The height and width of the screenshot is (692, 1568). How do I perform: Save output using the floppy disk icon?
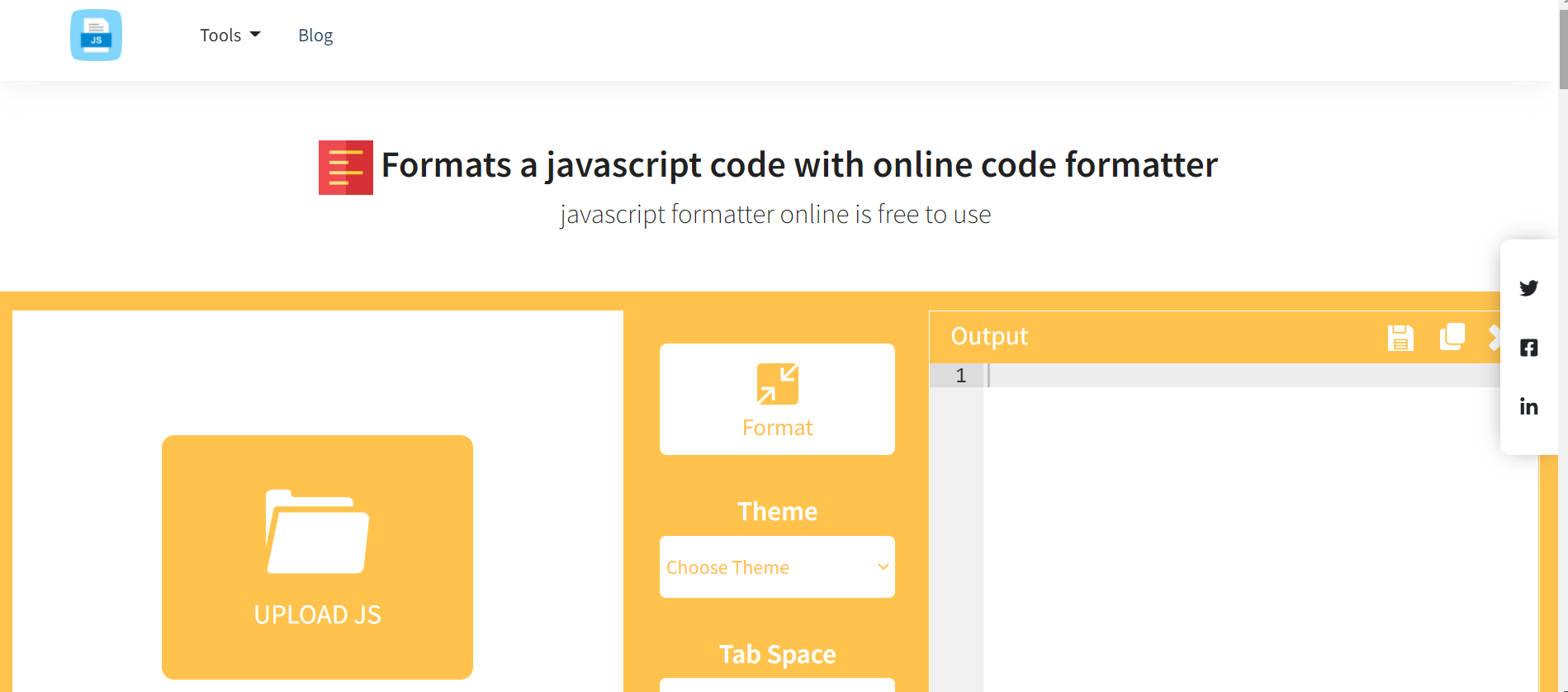coord(1400,338)
